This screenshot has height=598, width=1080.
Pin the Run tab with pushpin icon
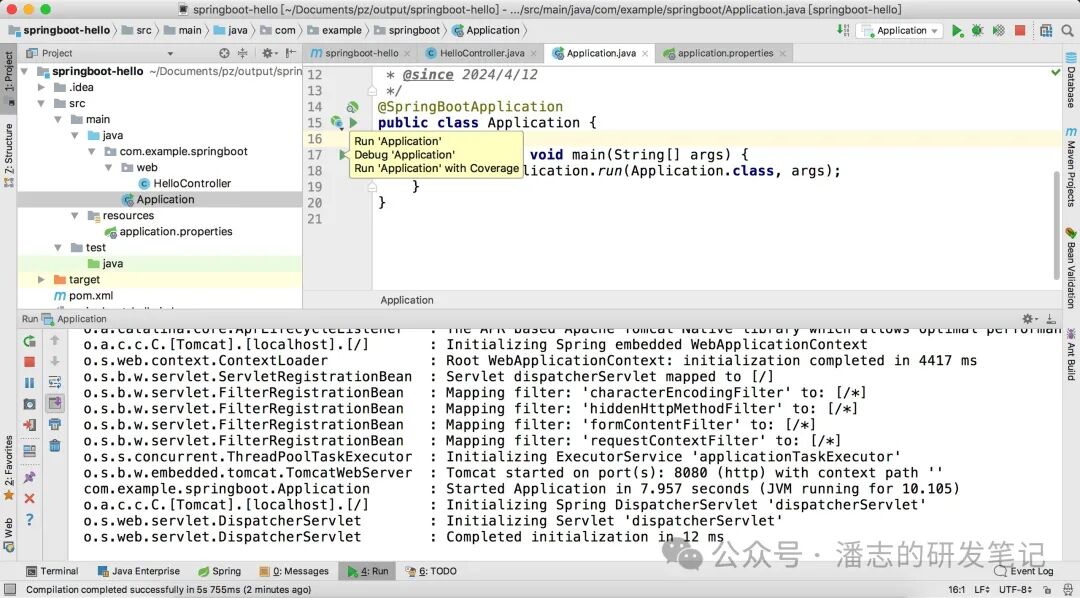[x=29, y=477]
